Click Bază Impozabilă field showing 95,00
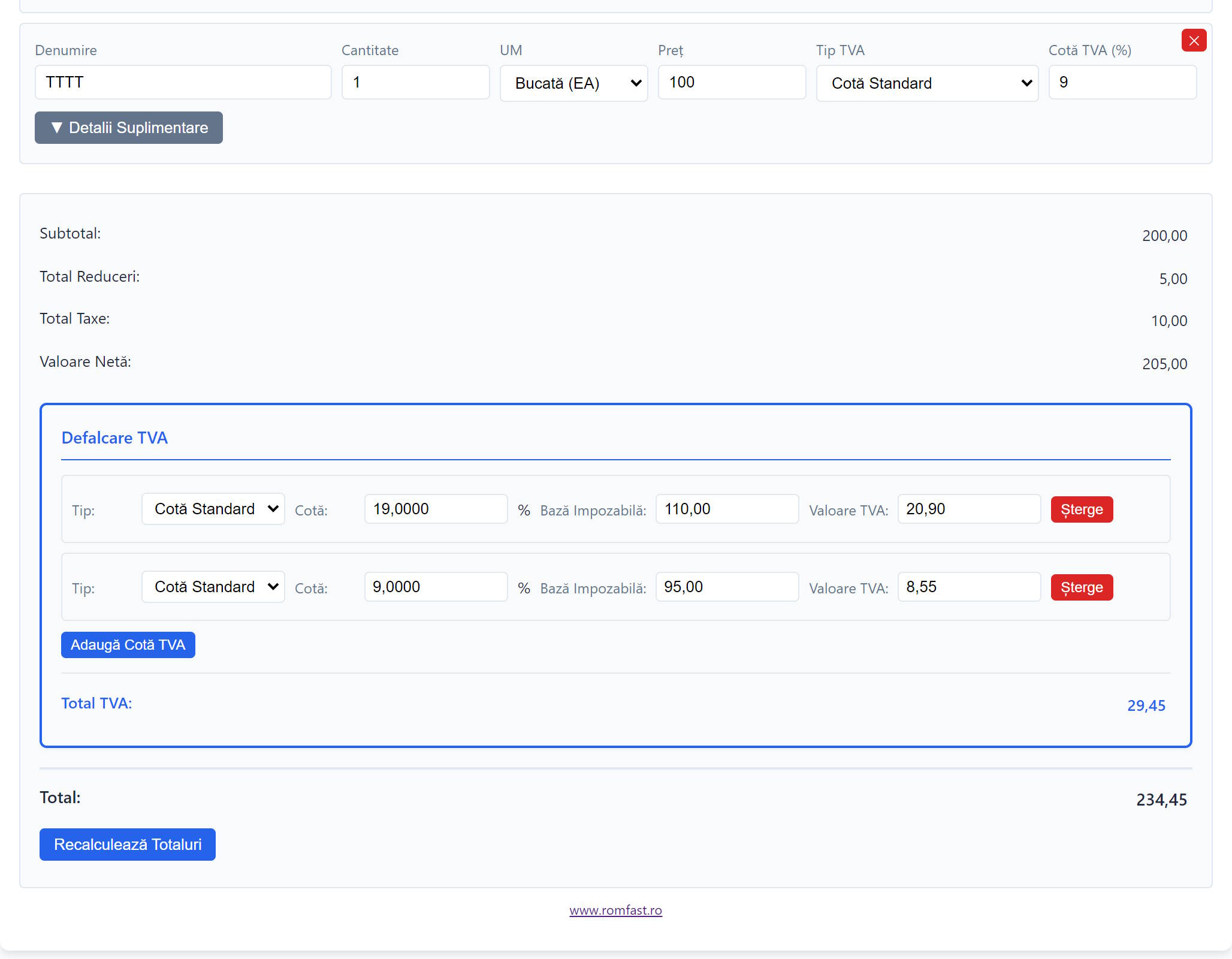The image size is (1232, 959). (727, 587)
